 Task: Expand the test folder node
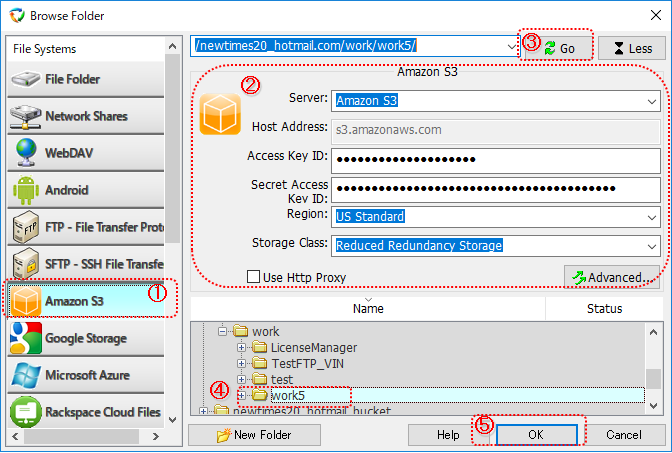pos(241,379)
